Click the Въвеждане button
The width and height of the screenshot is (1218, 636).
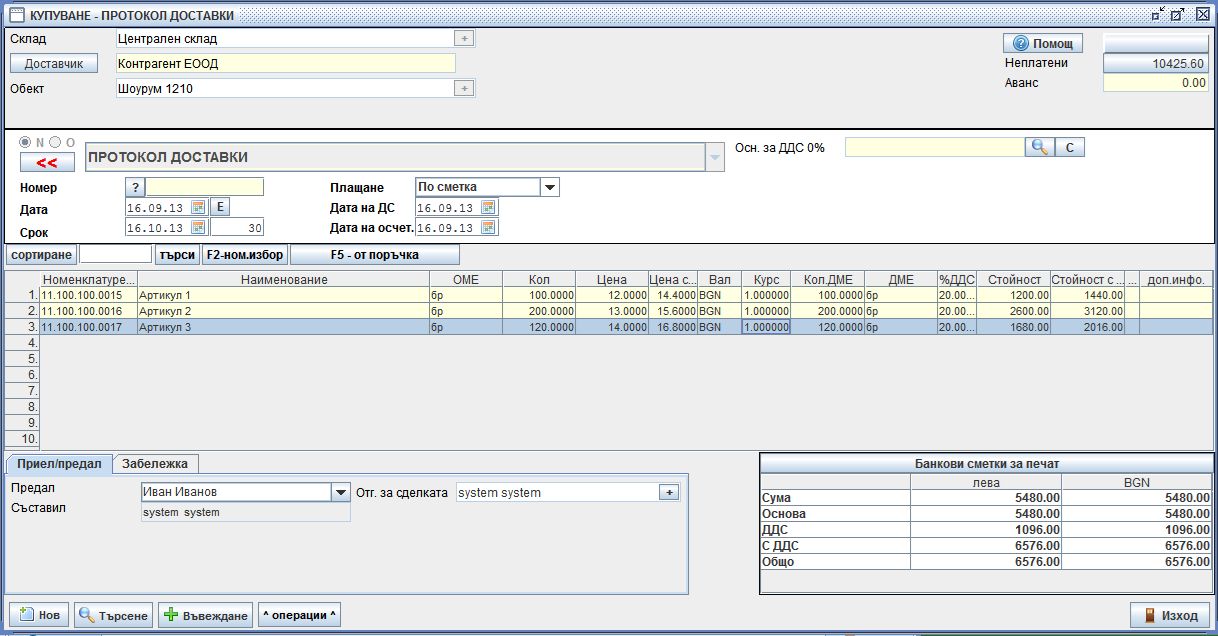205,615
